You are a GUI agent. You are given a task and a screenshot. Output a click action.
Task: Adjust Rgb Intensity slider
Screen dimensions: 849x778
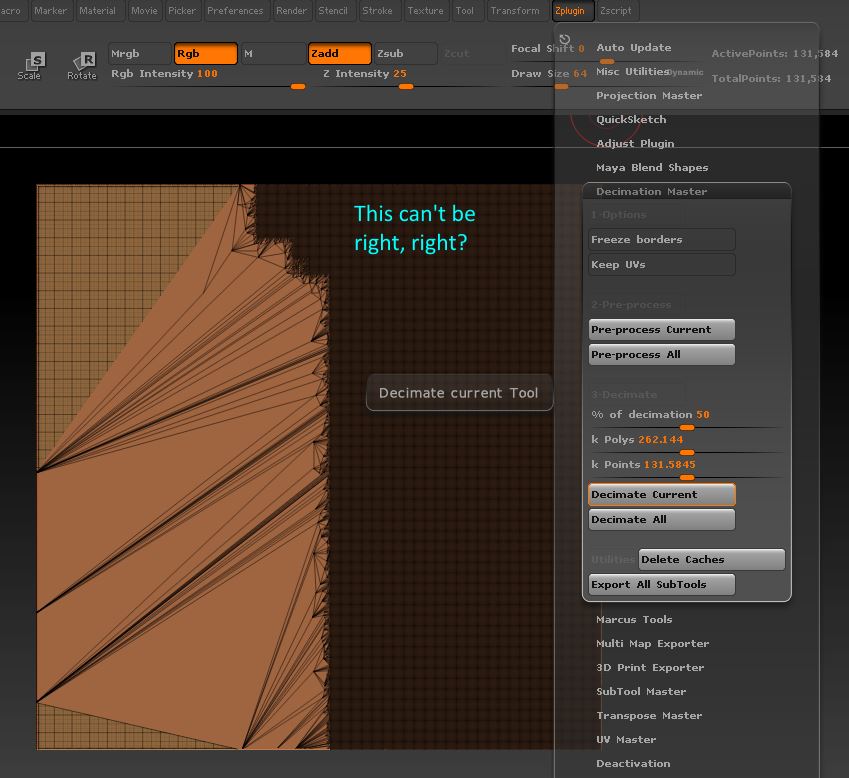tap(208, 79)
